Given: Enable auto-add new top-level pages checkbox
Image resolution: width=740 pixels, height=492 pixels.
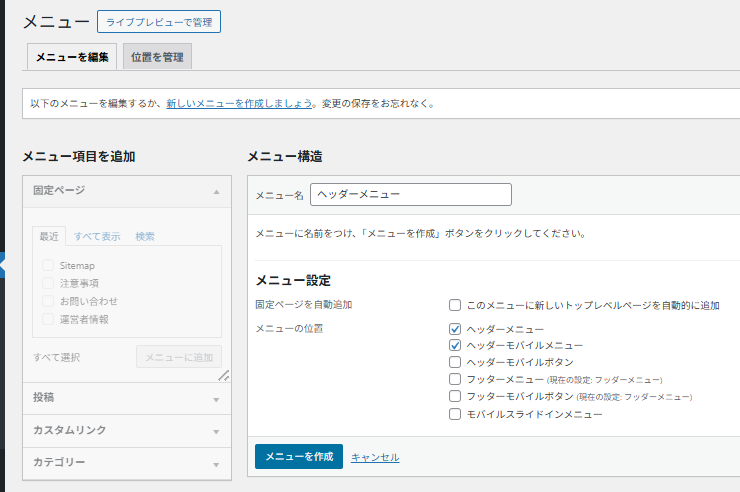Looking at the screenshot, I should [x=455, y=305].
